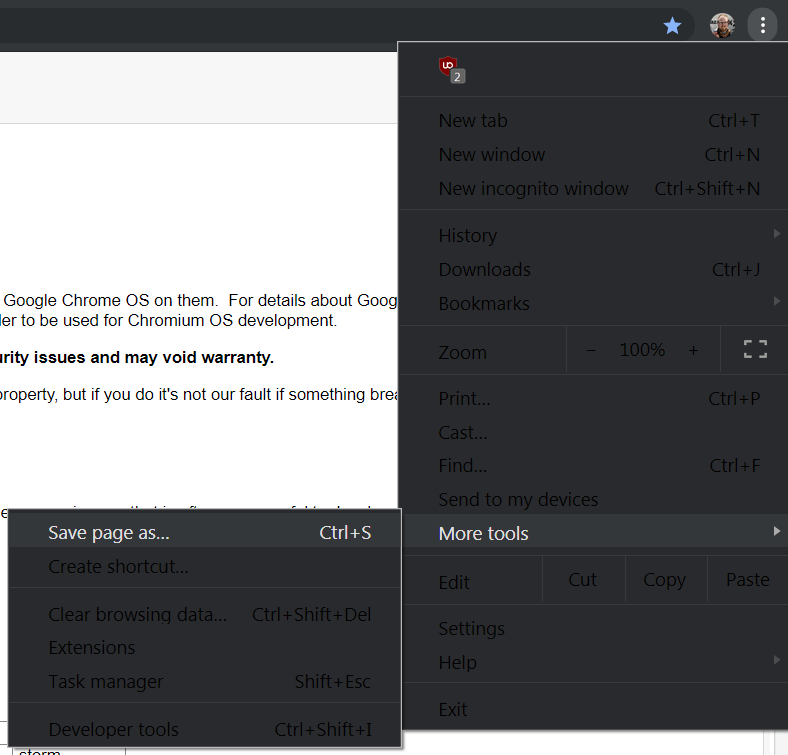Click the Cut button
This screenshot has height=755, width=788.
582,580
